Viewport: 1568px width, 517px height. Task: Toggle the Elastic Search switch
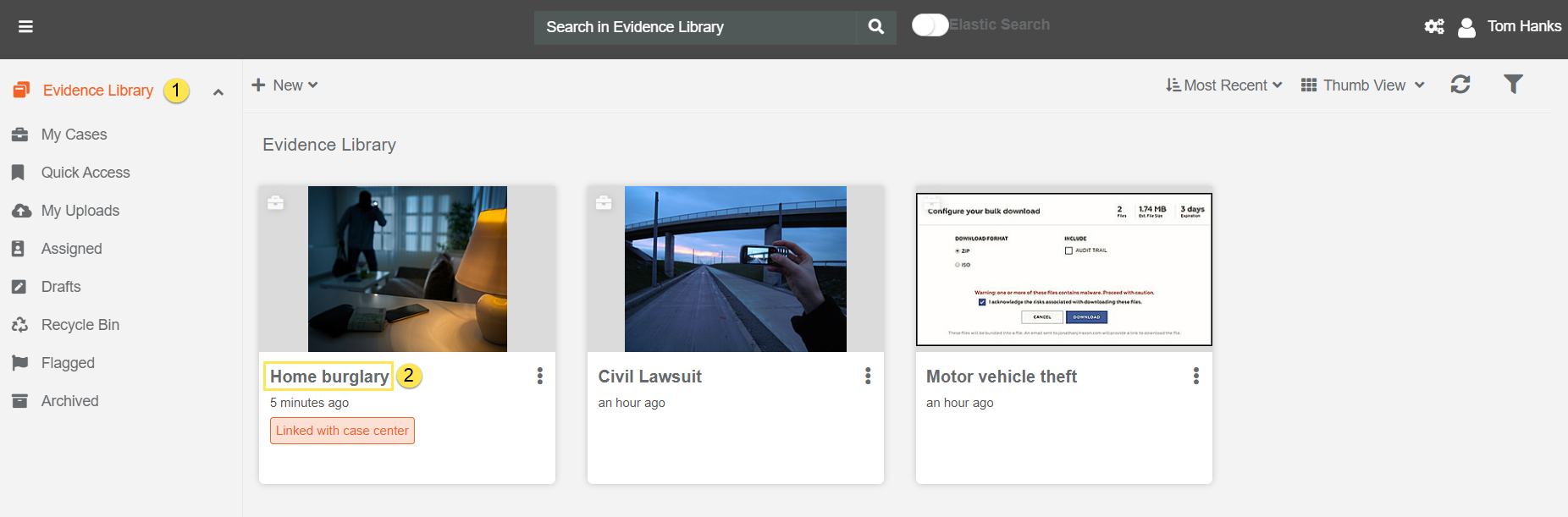click(930, 25)
